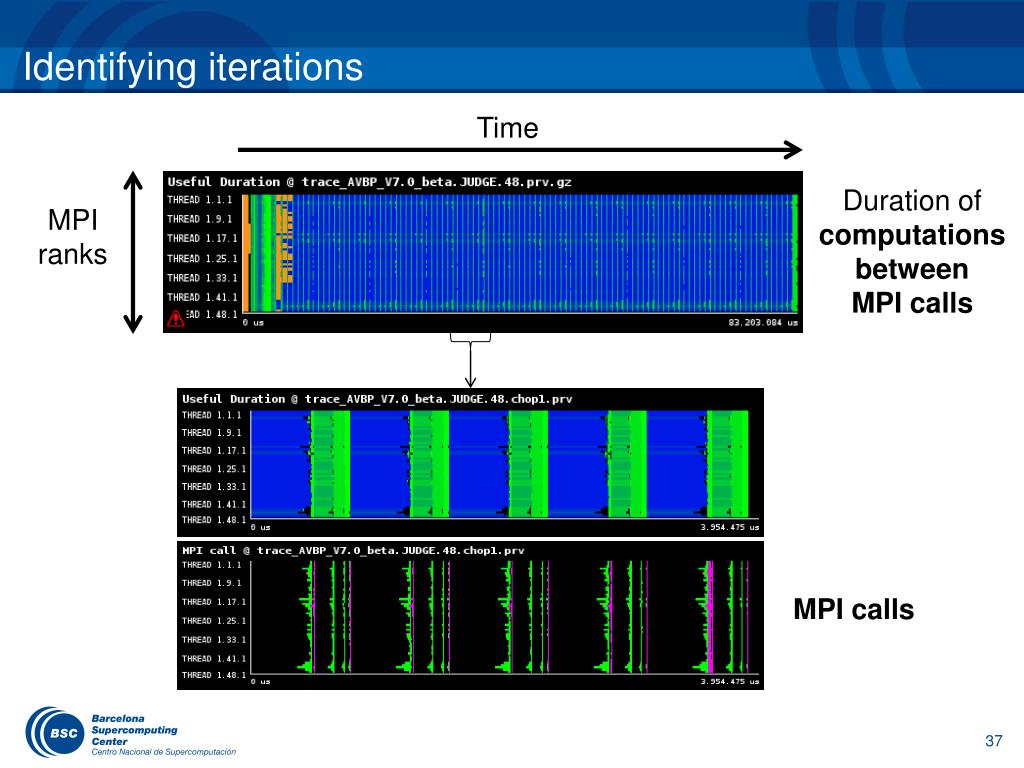
Task: Select THREAD 1.48.1 in the Useful Duration chop1 window
Action: tap(214, 520)
